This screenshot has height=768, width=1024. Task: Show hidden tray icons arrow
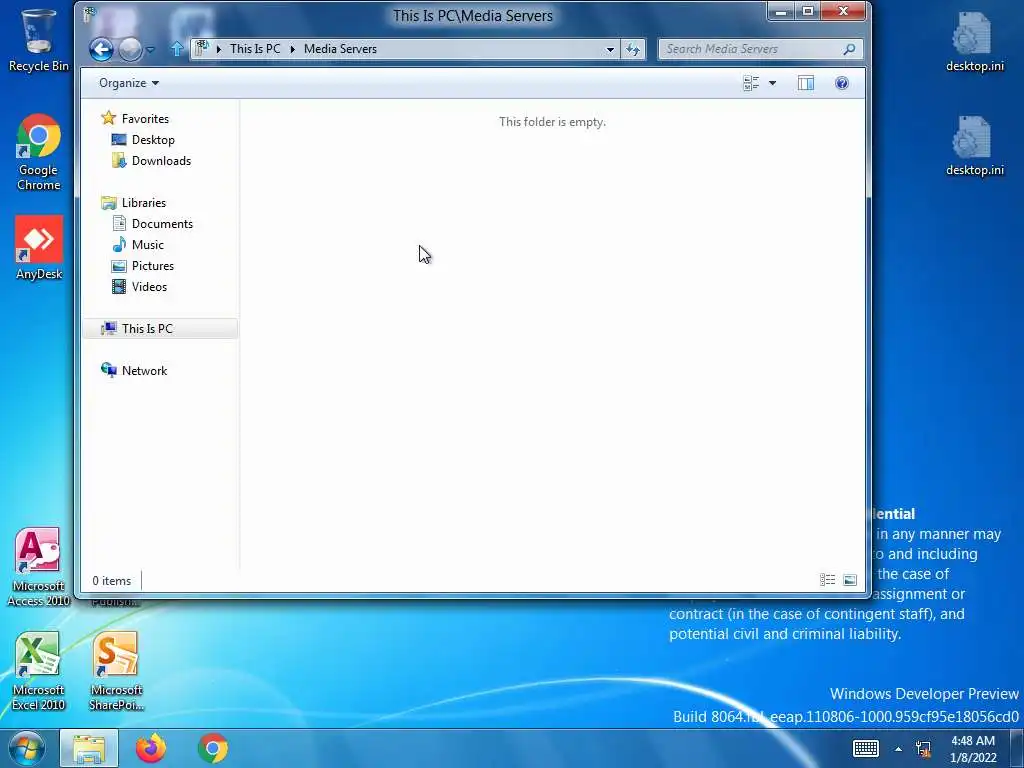coord(899,749)
